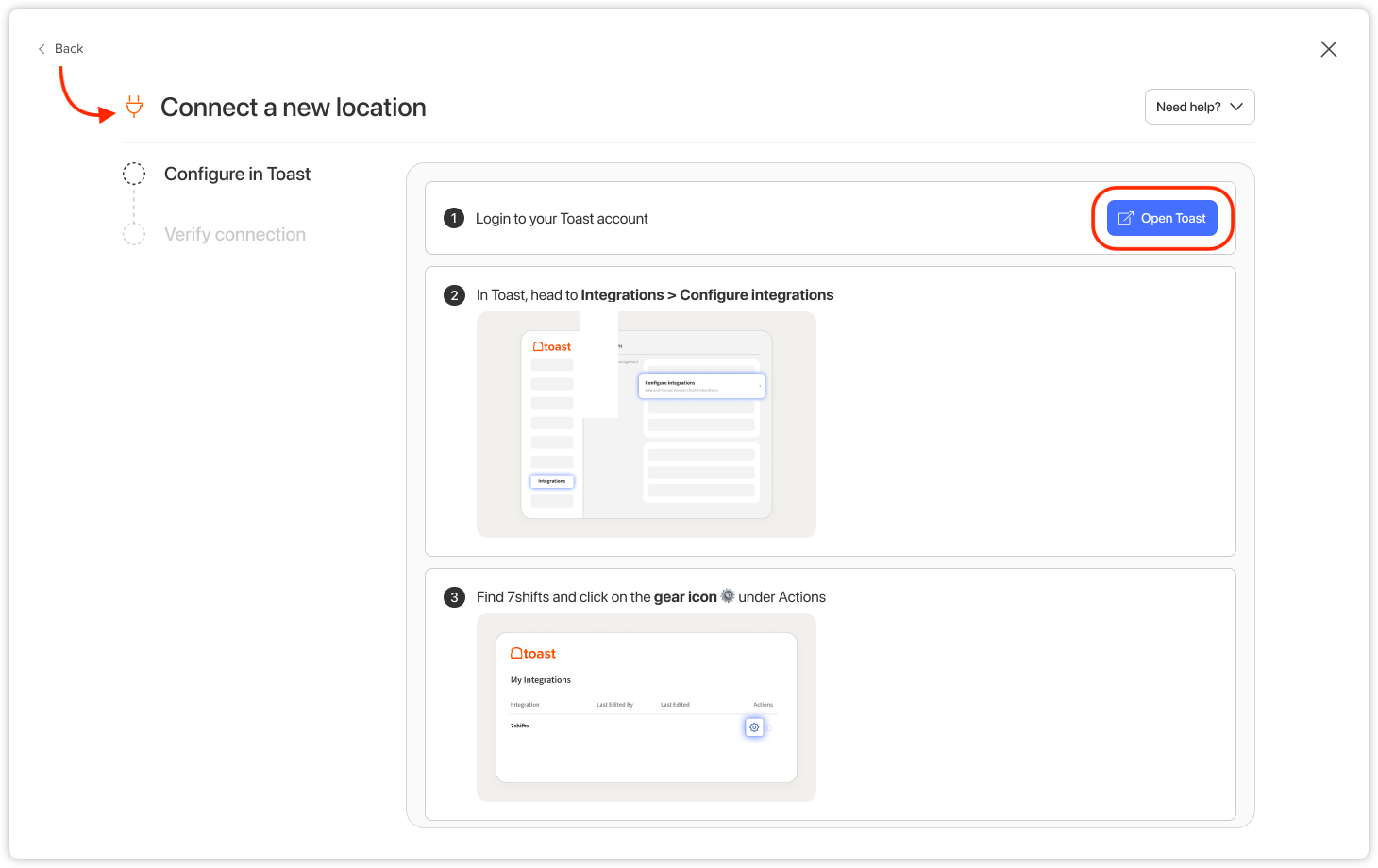1378x868 pixels.
Task: Select the Verify connection step circle
Action: point(134,234)
